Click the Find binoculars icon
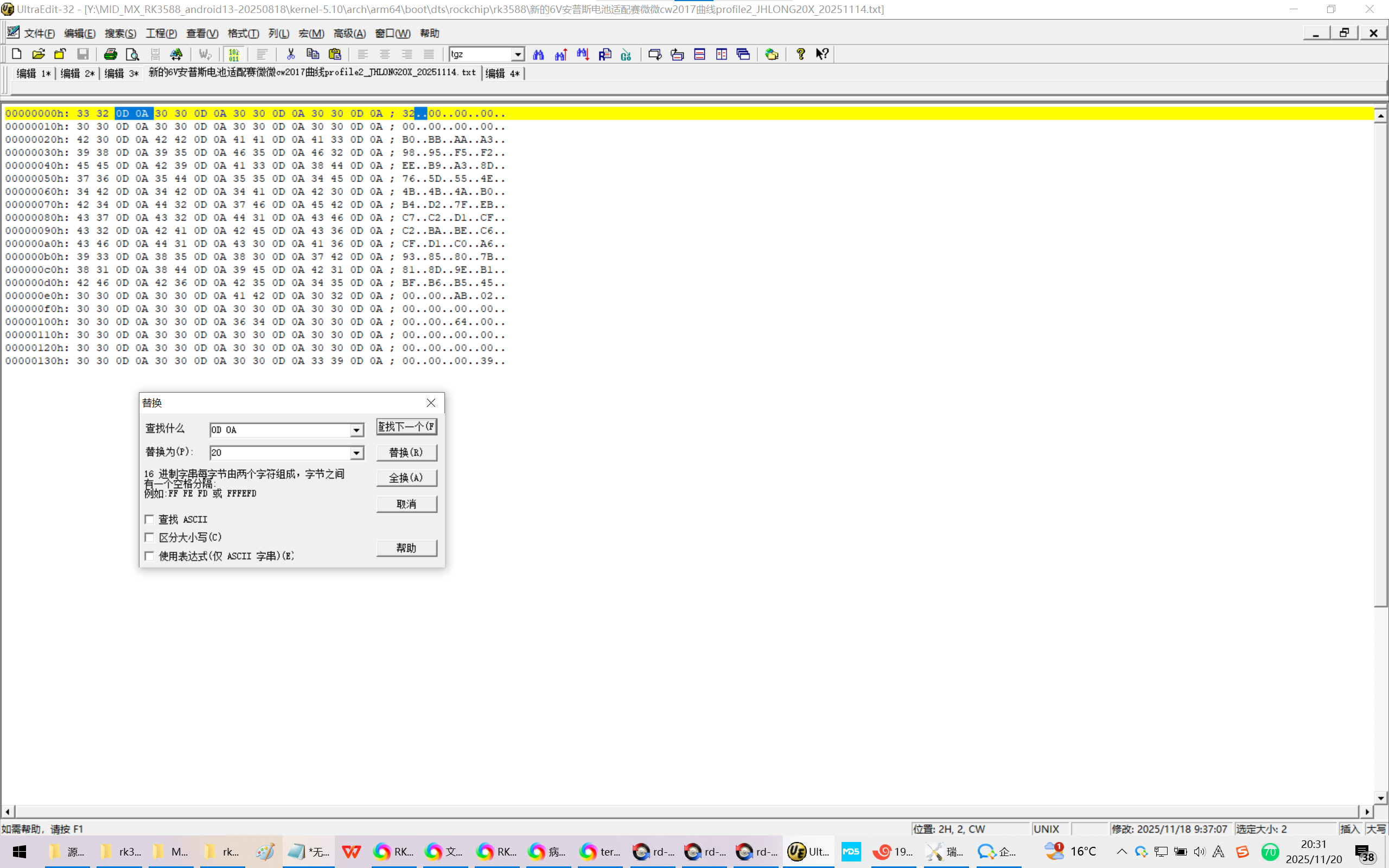This screenshot has width=1389, height=868. click(538, 54)
